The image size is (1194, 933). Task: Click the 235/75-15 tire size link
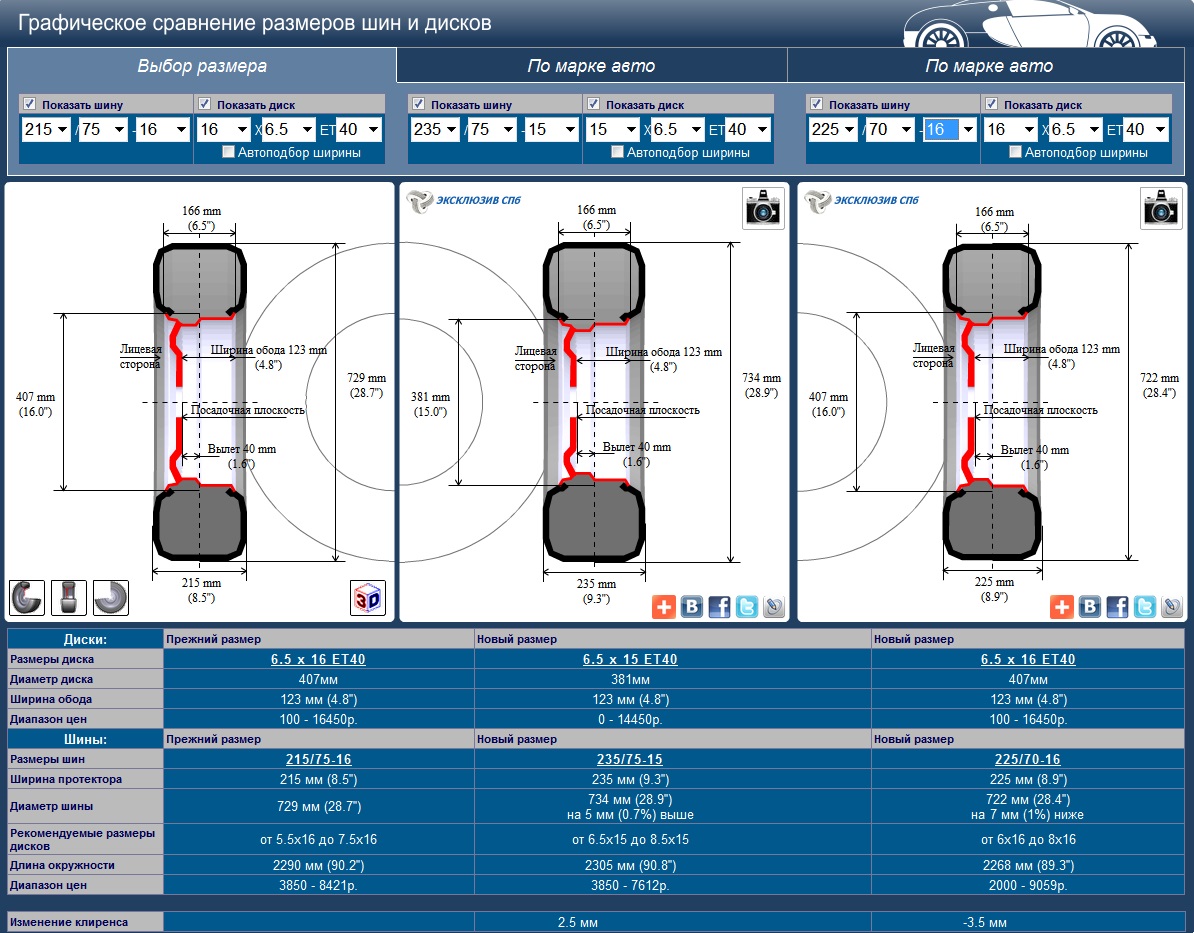click(x=629, y=759)
